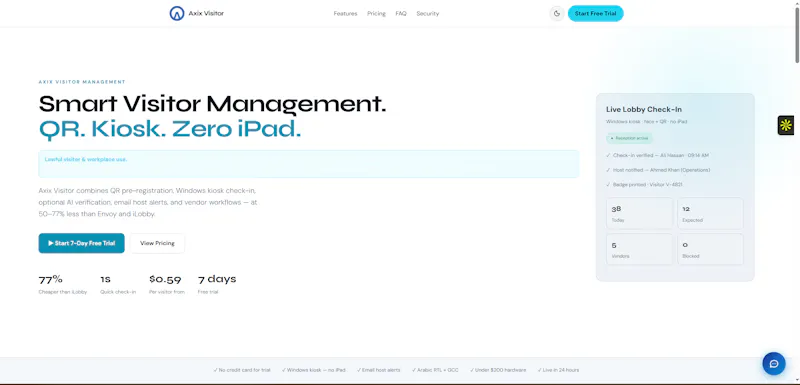Viewport: 800px width, 385px height.
Task: Click the 7 days Free trial stat
Action: coord(217,285)
